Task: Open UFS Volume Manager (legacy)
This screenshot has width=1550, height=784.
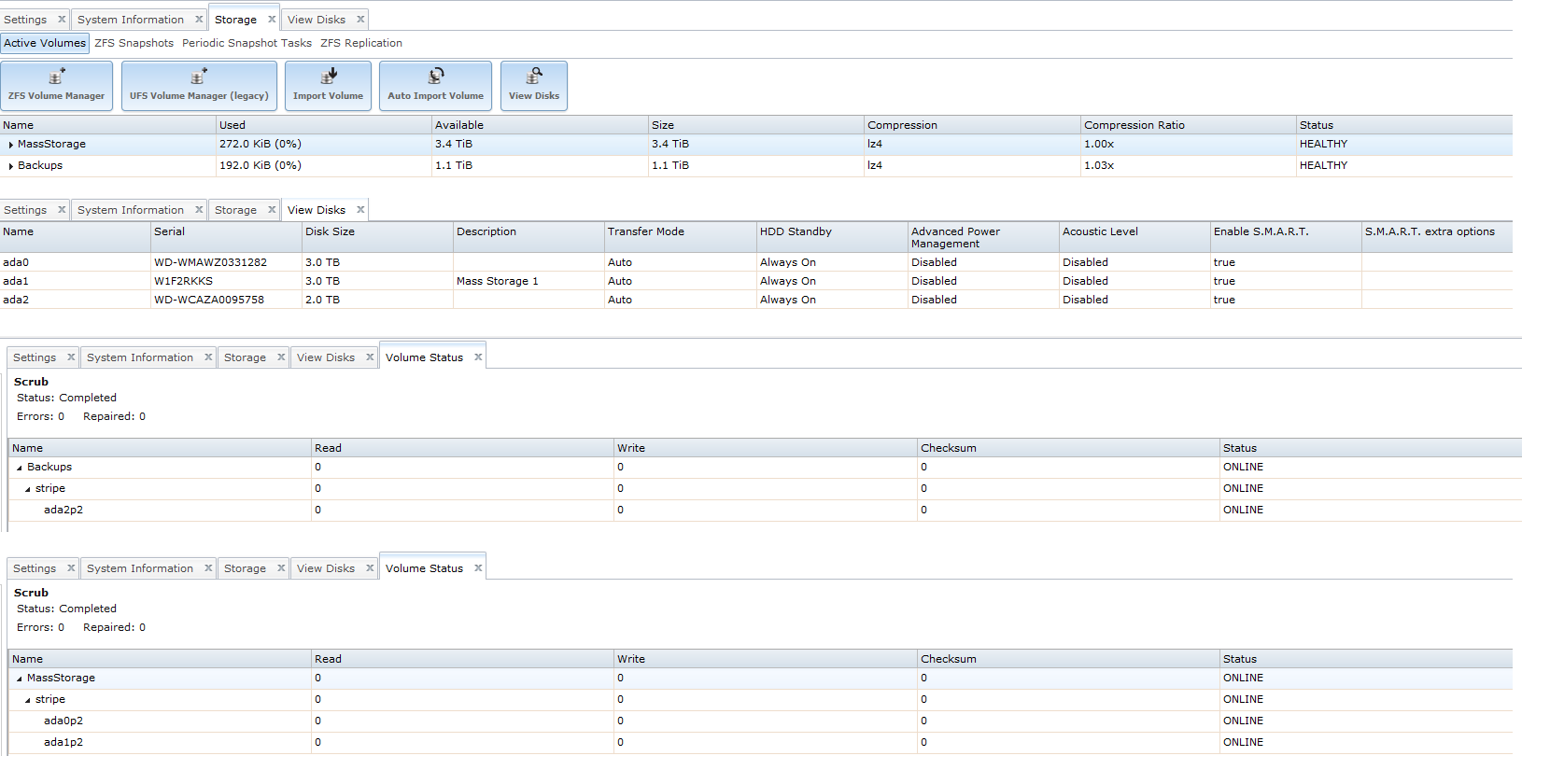Action: (199, 86)
